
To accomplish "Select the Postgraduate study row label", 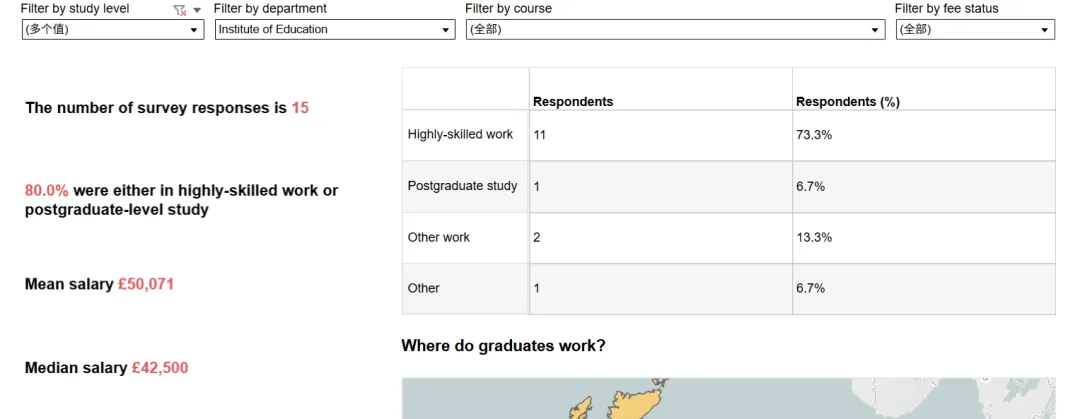I will coord(462,186).
